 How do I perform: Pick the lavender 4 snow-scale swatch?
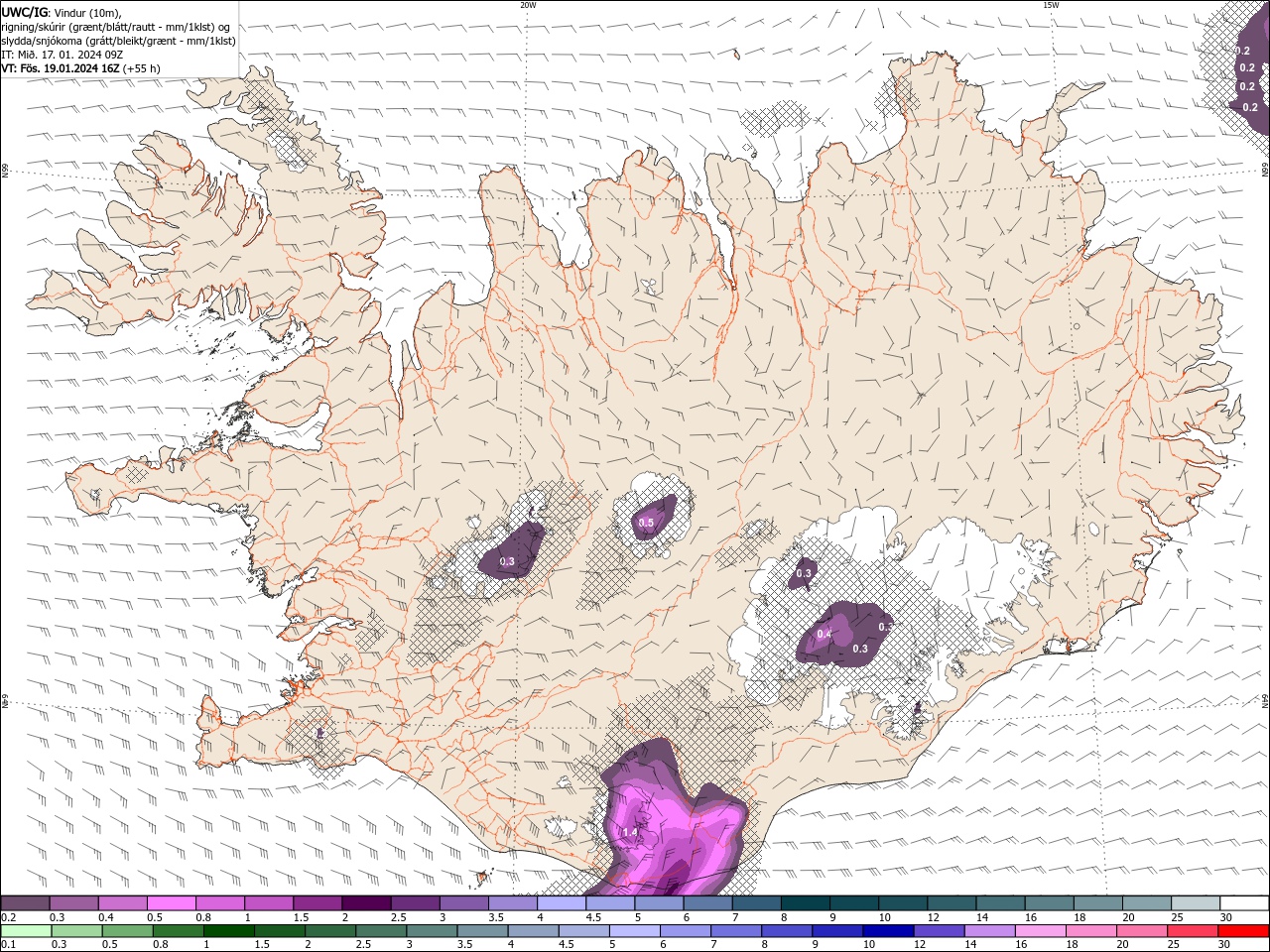point(562,903)
